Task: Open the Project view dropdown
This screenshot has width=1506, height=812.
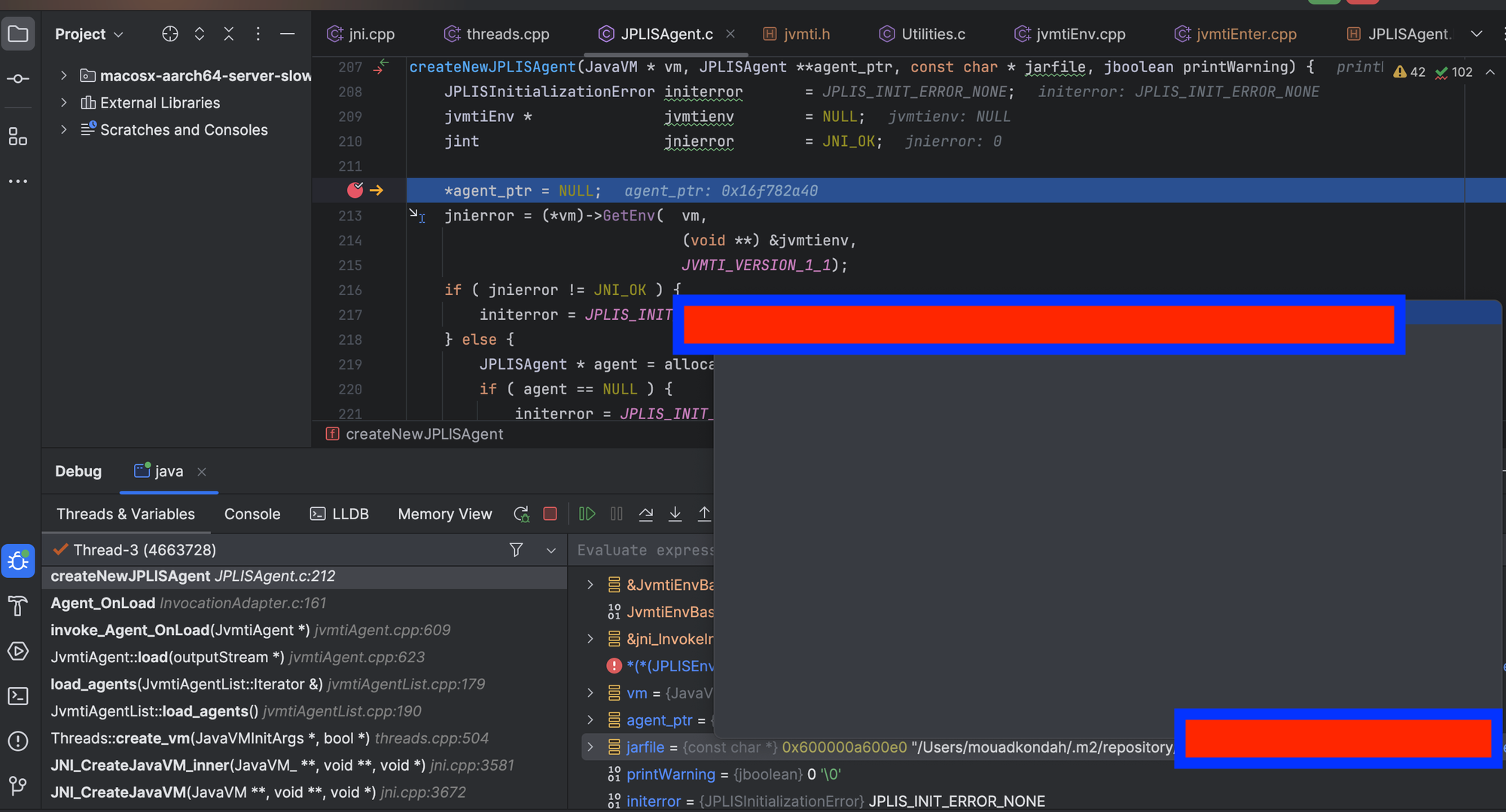Action: 89,34
